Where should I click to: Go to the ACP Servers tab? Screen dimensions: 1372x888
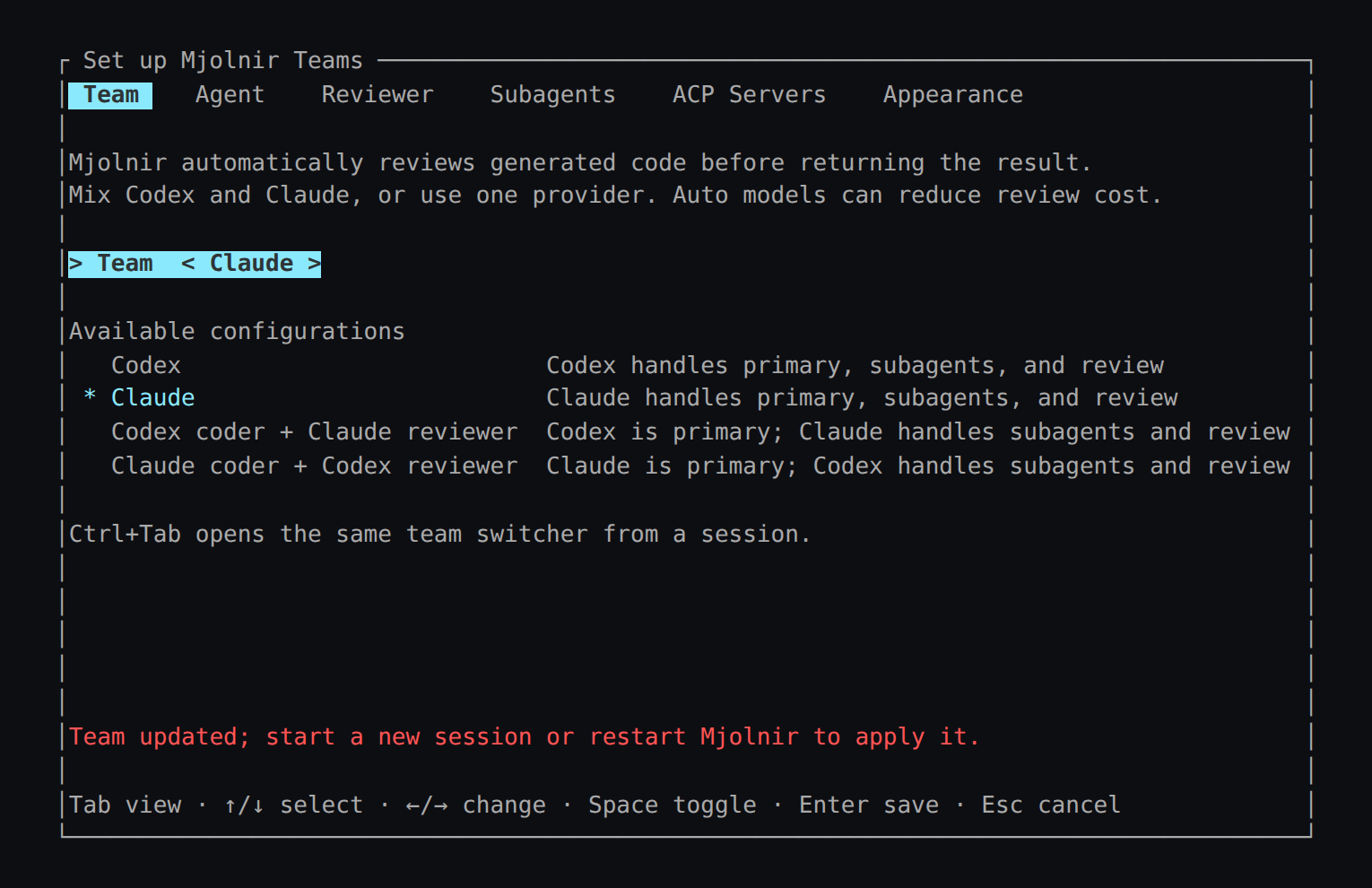(x=749, y=95)
